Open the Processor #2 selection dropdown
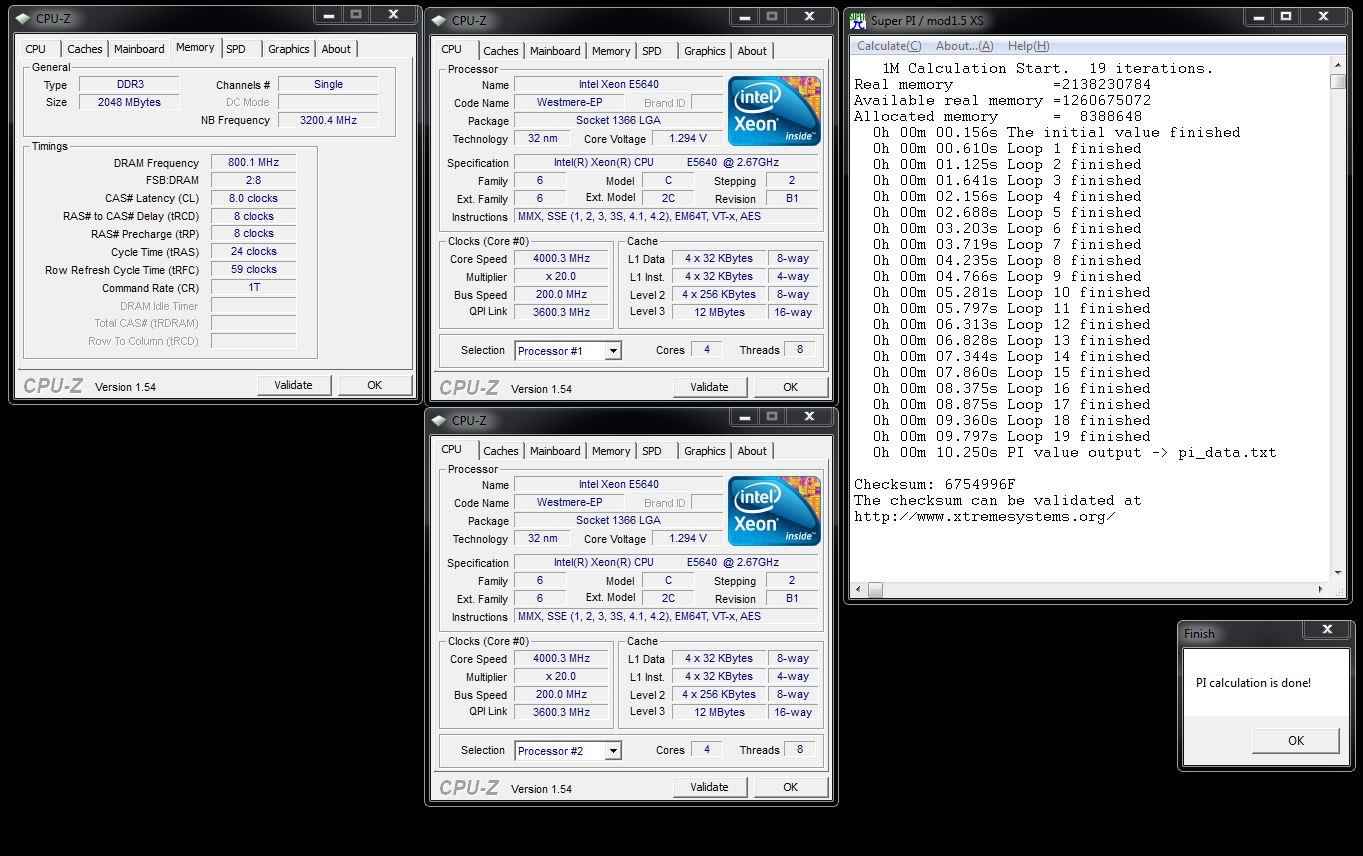The height and width of the screenshot is (856, 1363). click(612, 751)
